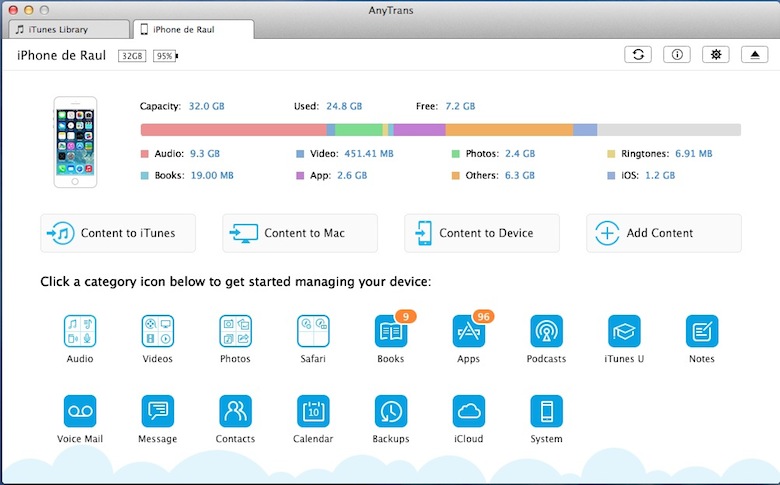This screenshot has width=780, height=485.
Task: Select the iPhone de Raul tab
Action: pyautogui.click(x=194, y=29)
